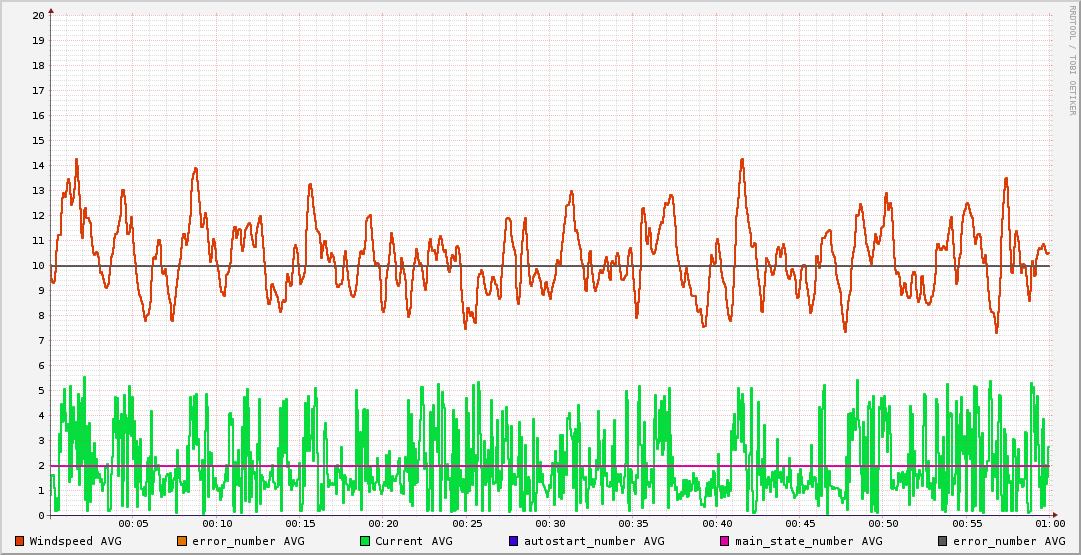This screenshot has width=1081, height=555.
Task: Click the y-axis value 20 label
Action: [38, 16]
